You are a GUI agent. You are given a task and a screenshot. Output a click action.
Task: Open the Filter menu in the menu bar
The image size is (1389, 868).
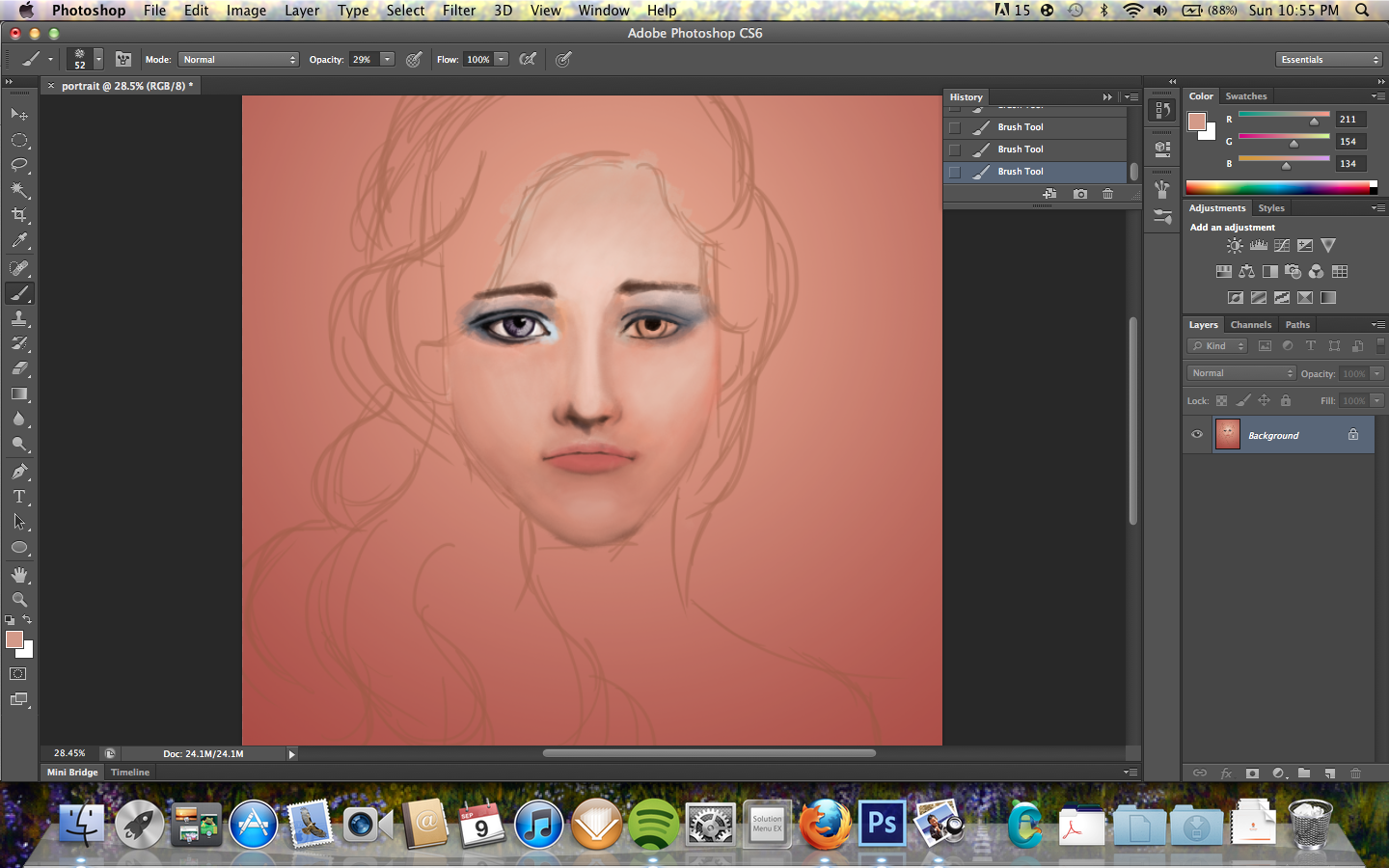pos(459,11)
